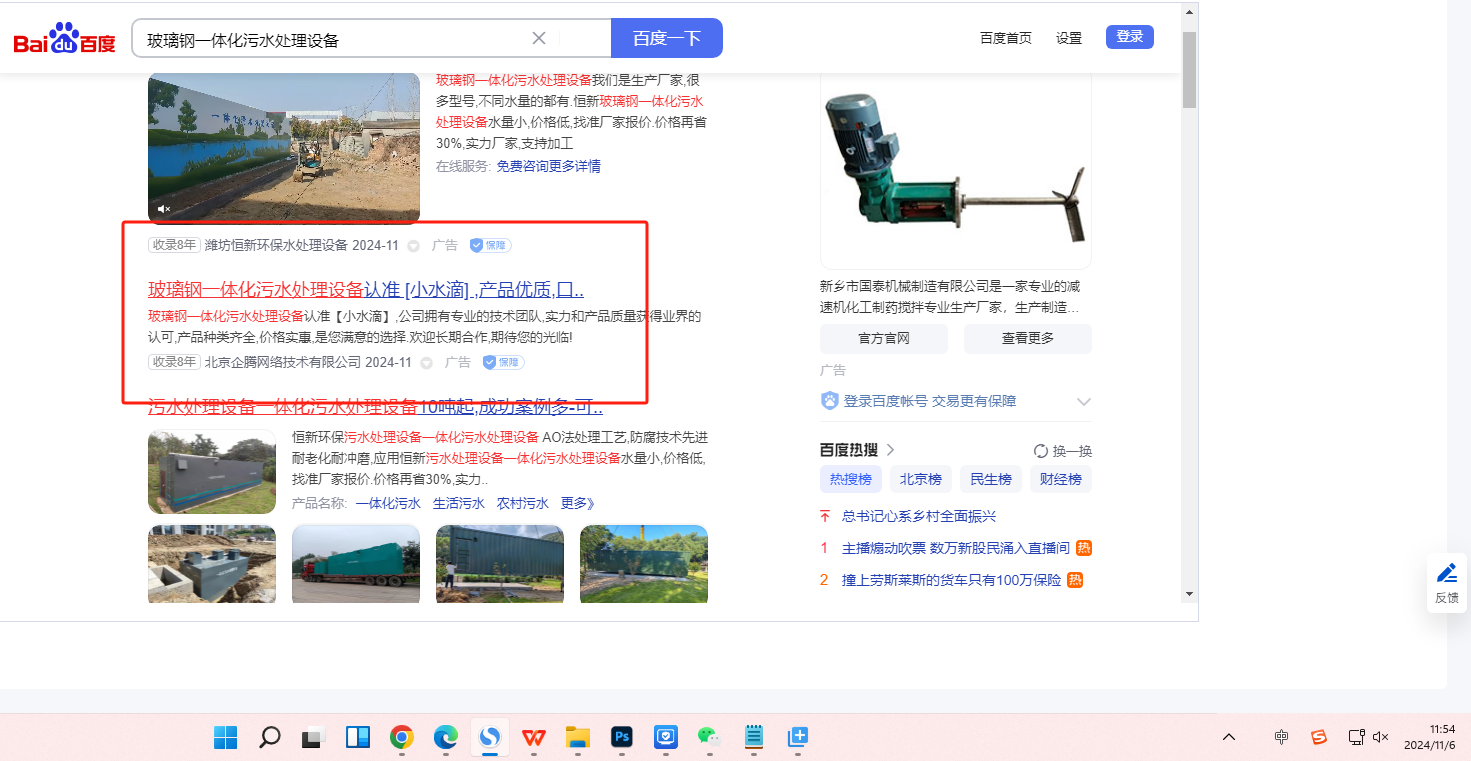Screen dimensions: 1471x761
Task: Click the 换一换 refresh icon
Action: 1040,451
